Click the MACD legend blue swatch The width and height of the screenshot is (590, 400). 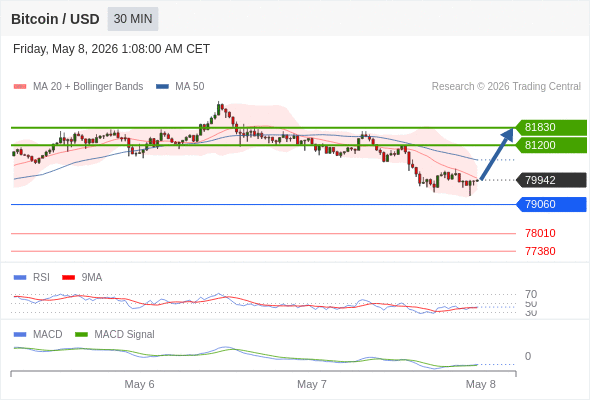tap(20, 335)
